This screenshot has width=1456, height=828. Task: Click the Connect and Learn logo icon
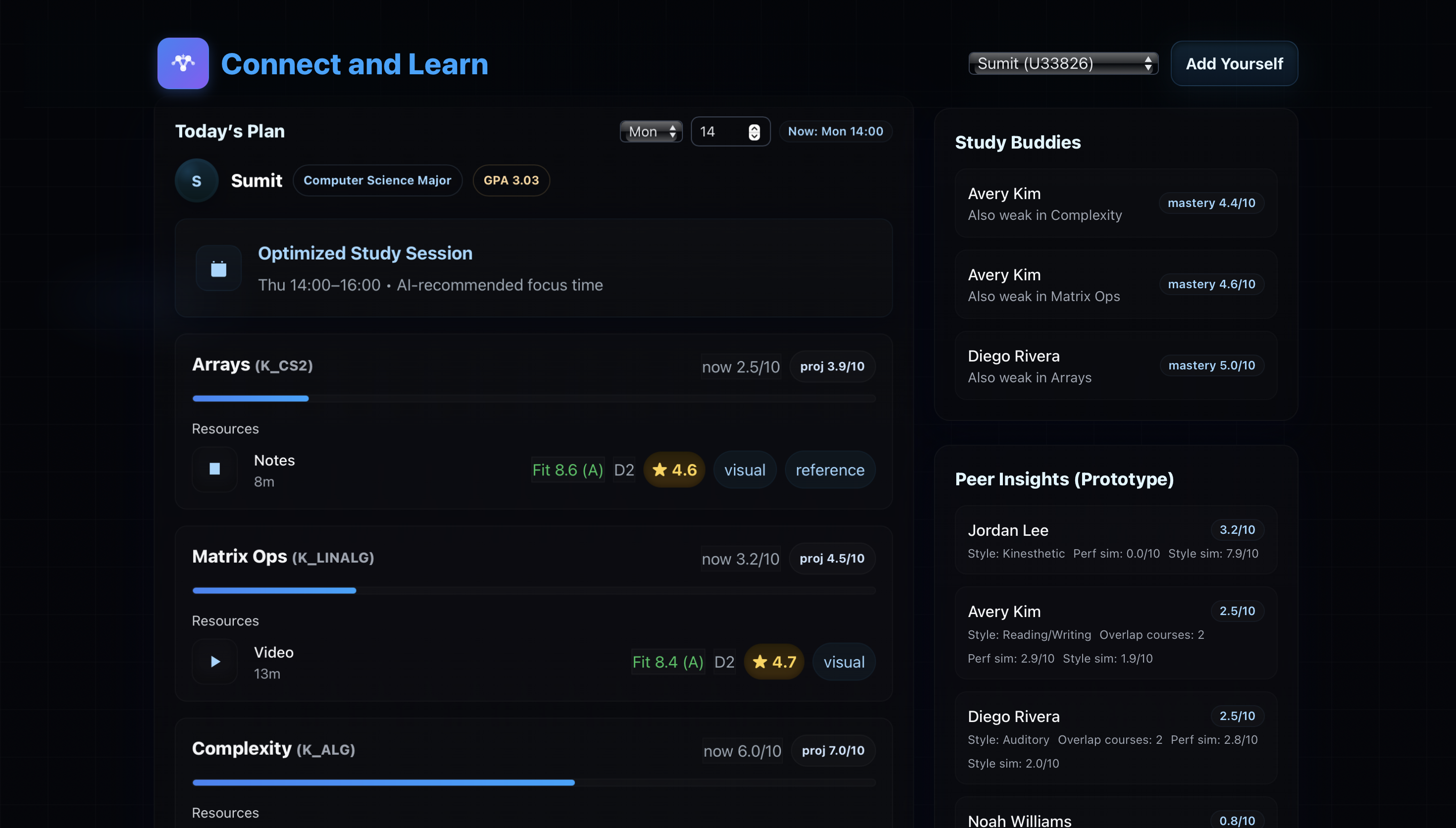[x=183, y=63]
